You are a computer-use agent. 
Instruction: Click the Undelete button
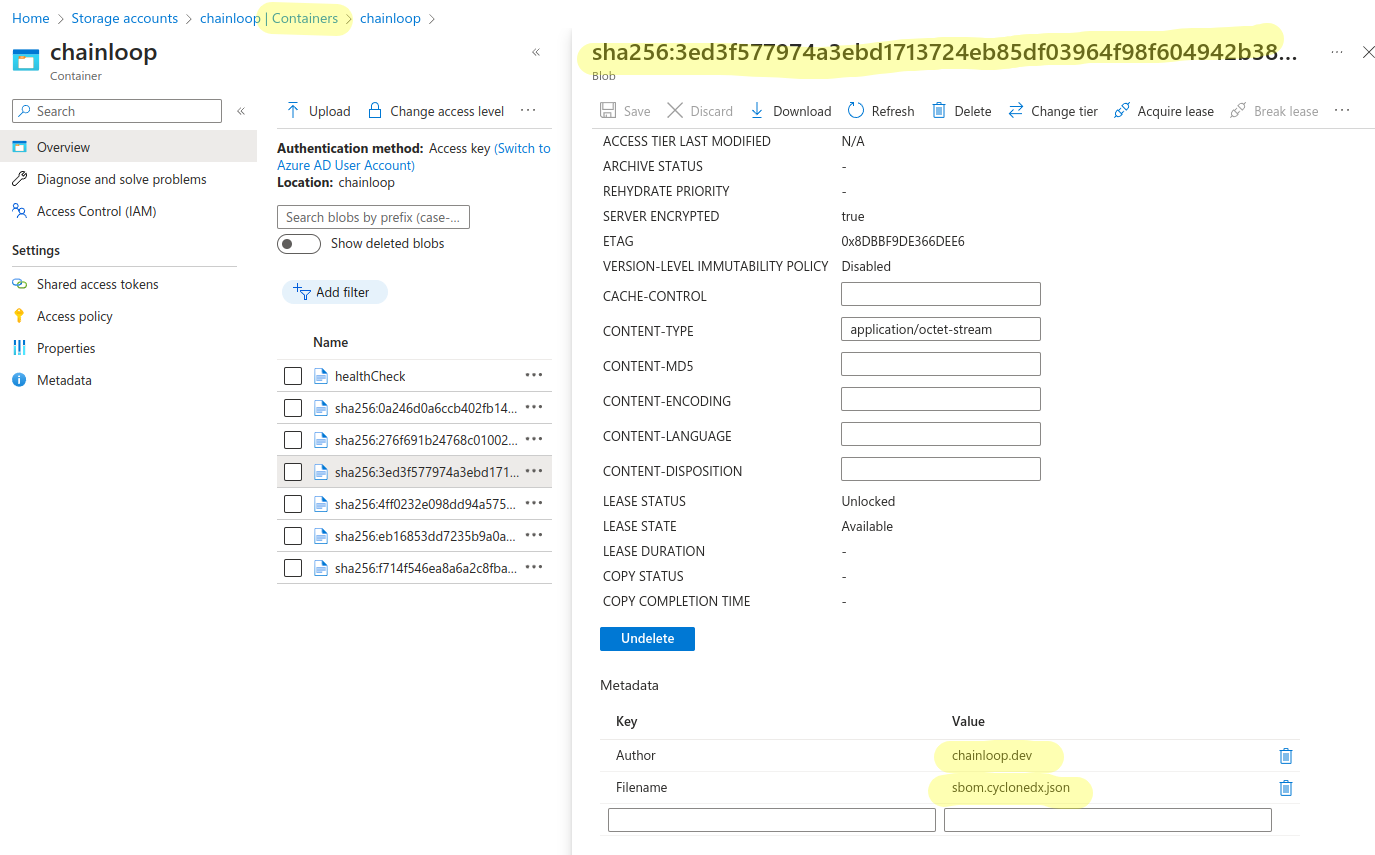pos(647,638)
